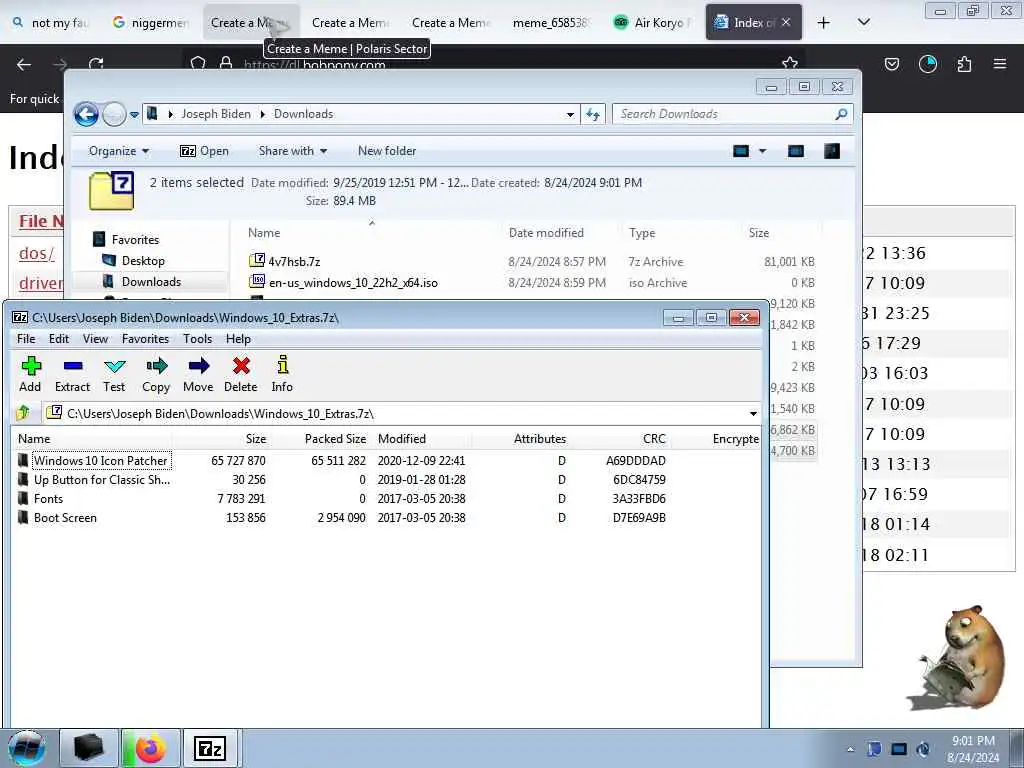This screenshot has height=768, width=1024.
Task: Open the Help menu in 7-Zip
Action: [x=238, y=339]
